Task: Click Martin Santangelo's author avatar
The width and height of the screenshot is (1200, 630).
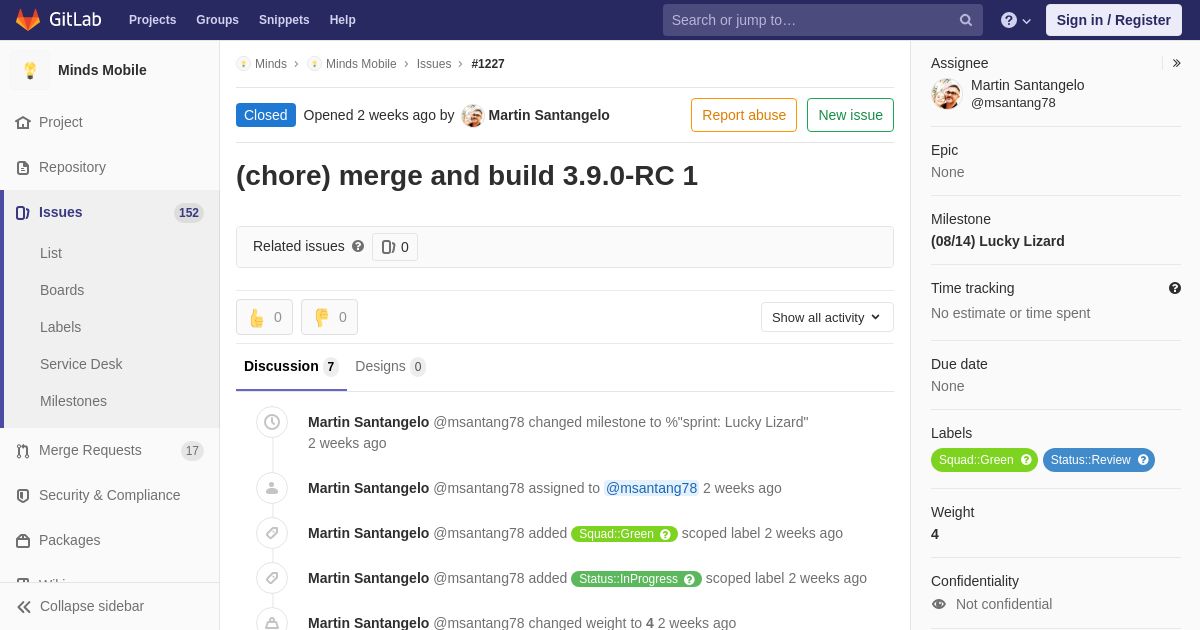Action: point(473,115)
